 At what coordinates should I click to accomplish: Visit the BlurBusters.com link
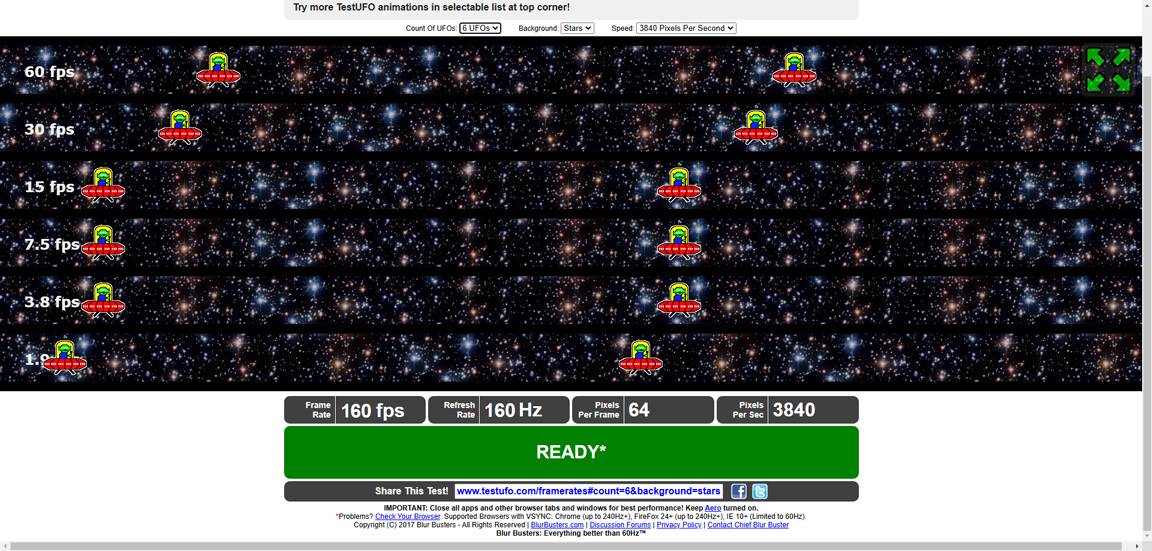tap(557, 525)
